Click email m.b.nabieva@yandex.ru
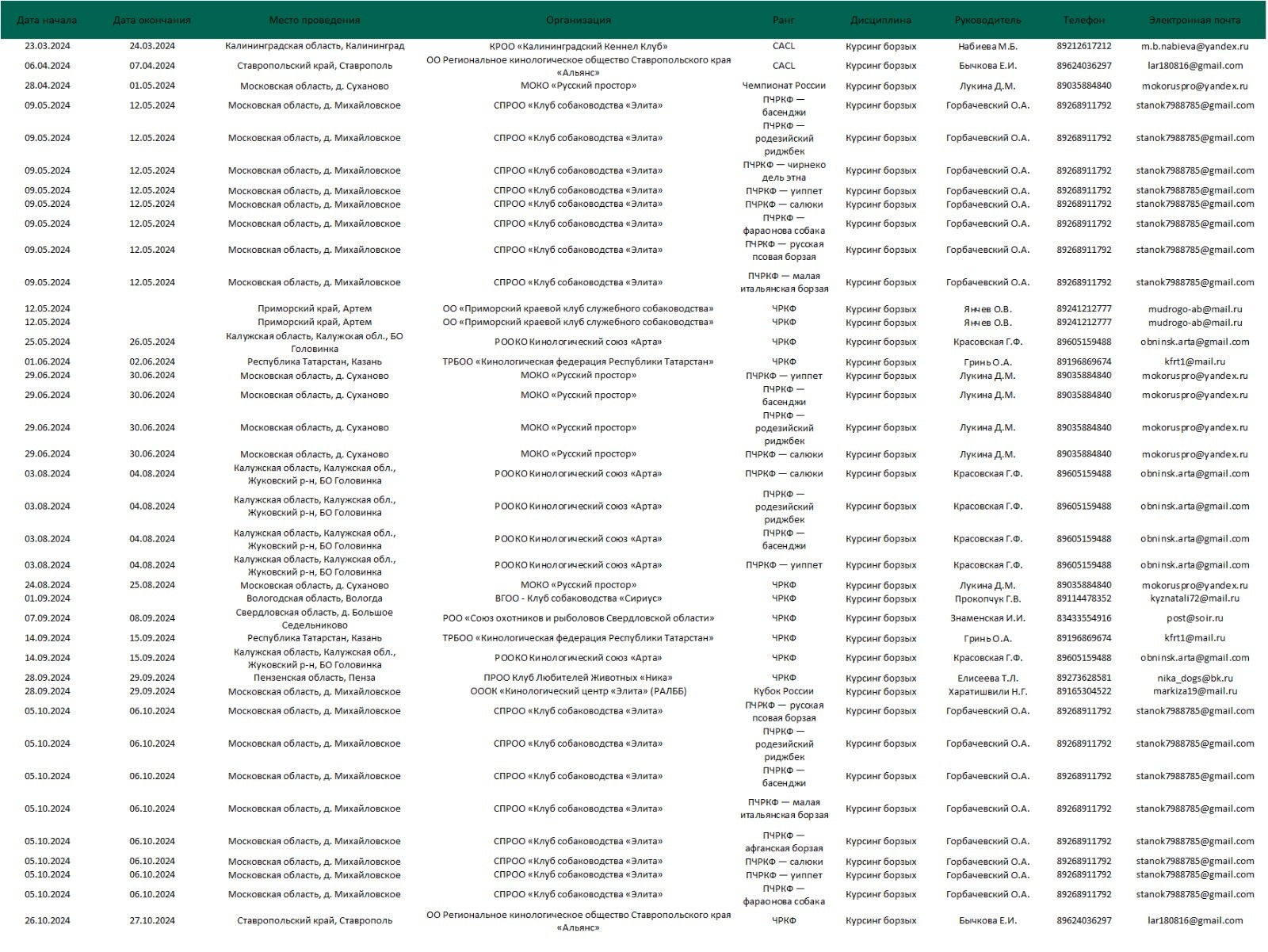This screenshot has height=952, width=1268. (x=1195, y=46)
